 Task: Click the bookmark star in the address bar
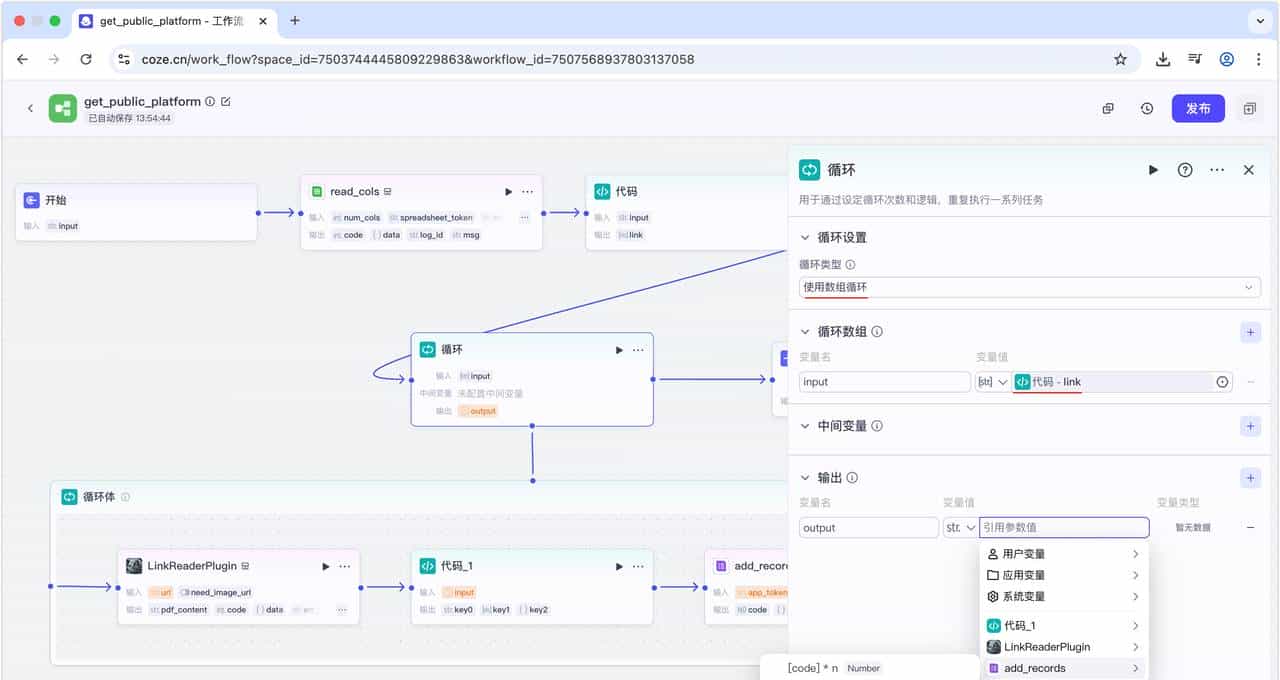(1120, 59)
